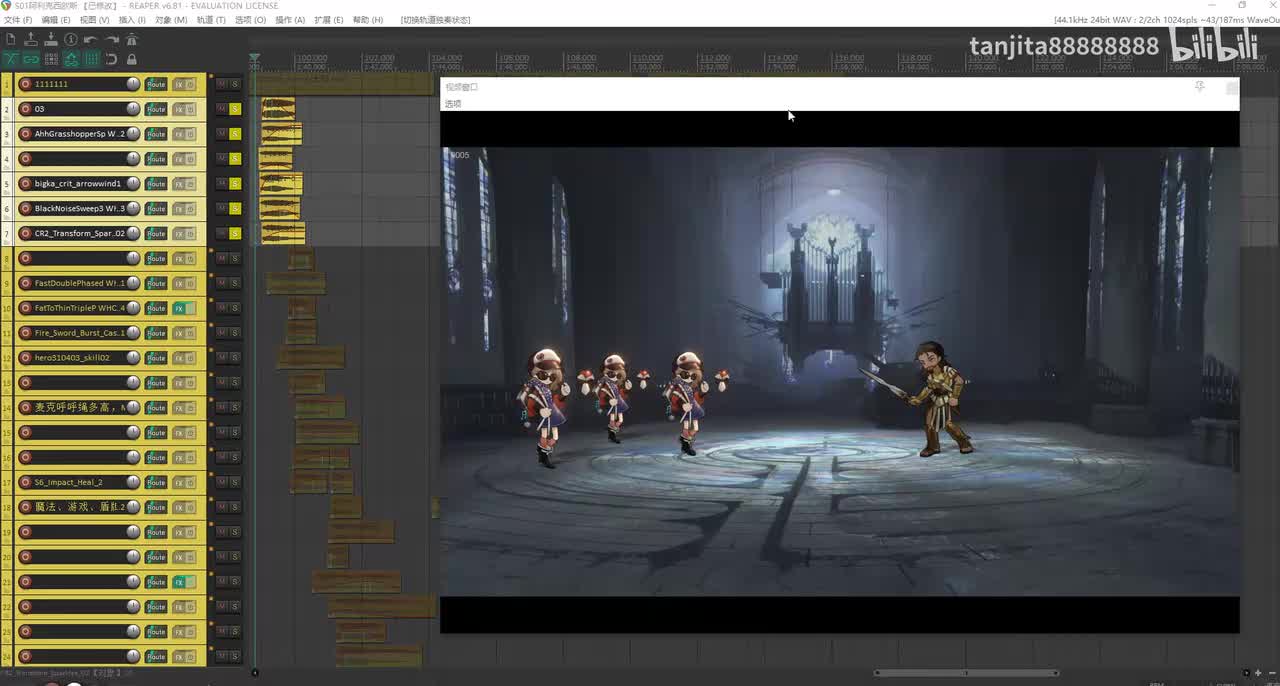Open Route for FastDoublePhased track
Viewport: 1280px width, 686px height.
[156, 283]
